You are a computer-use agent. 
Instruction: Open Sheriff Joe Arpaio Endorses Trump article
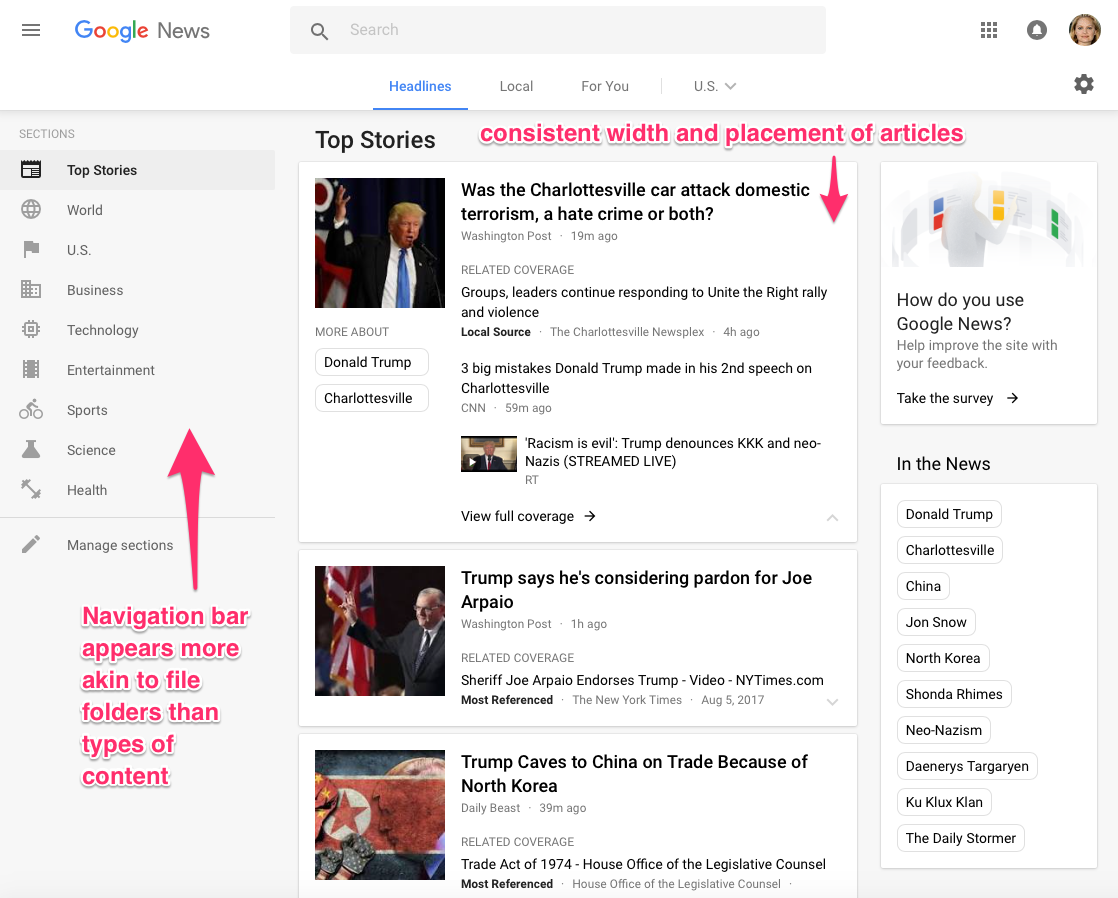tap(642, 680)
